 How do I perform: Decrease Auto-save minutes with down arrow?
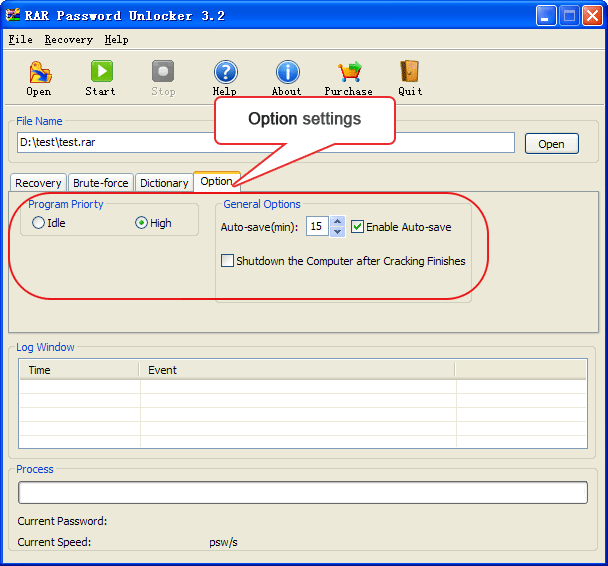tap(338, 231)
